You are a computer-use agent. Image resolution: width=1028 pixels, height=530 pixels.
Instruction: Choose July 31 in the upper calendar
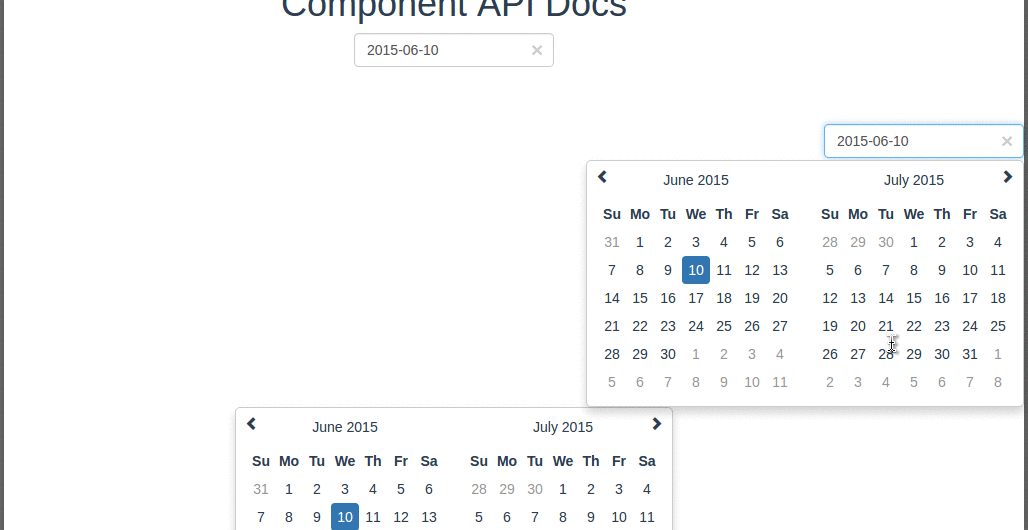(970, 354)
